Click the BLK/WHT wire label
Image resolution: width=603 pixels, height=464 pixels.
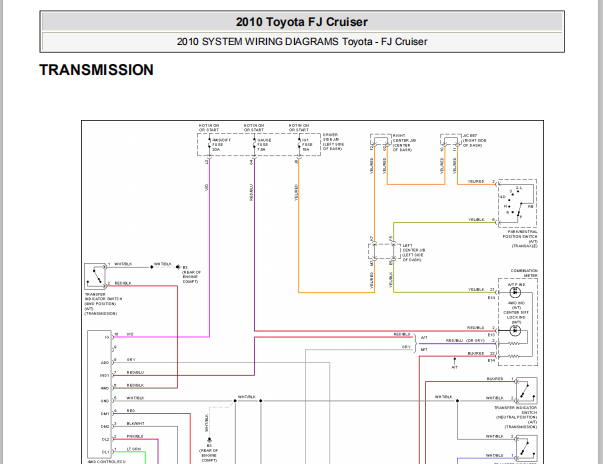coord(136,424)
